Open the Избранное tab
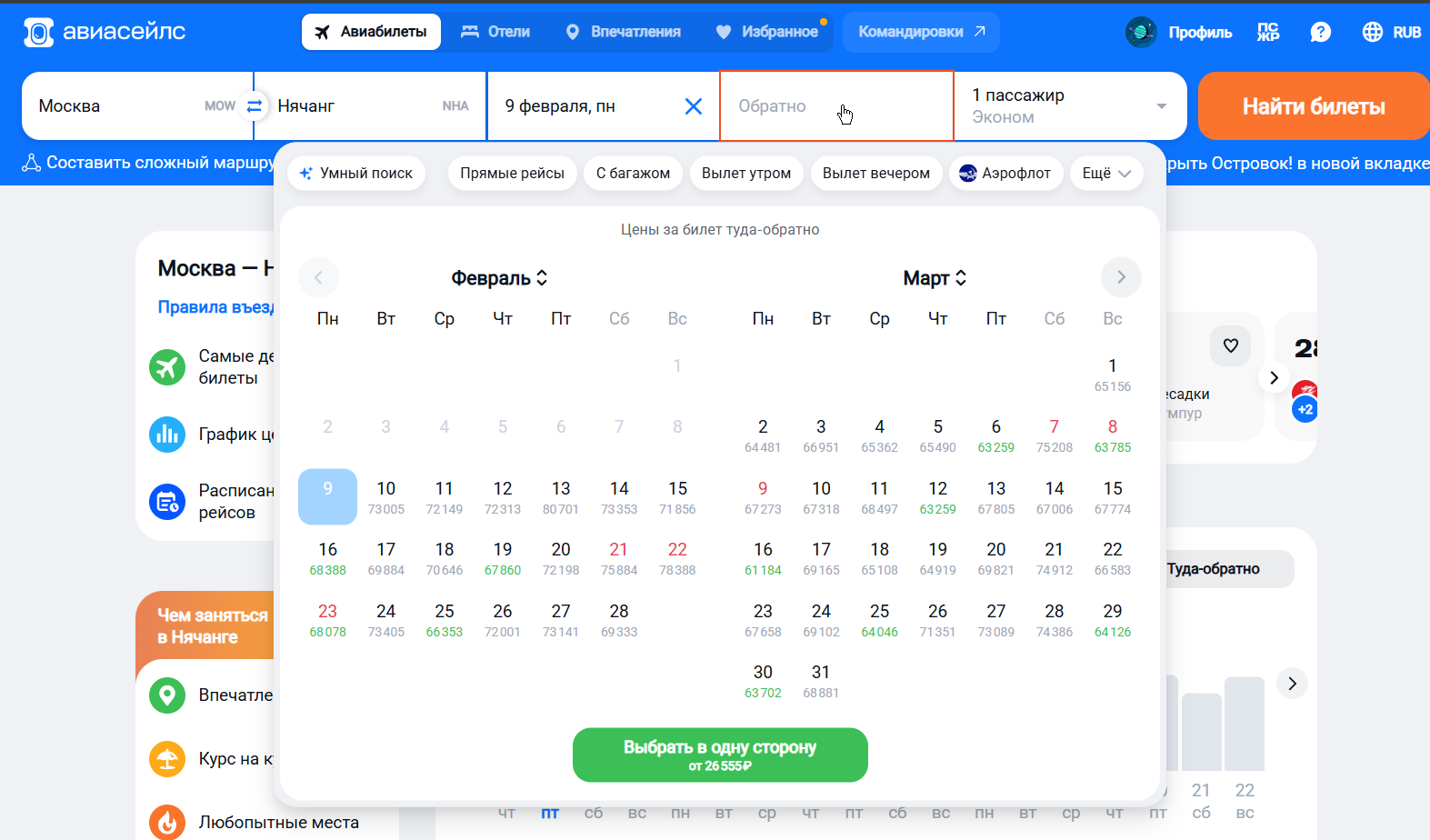The image size is (1430, 840). click(767, 32)
